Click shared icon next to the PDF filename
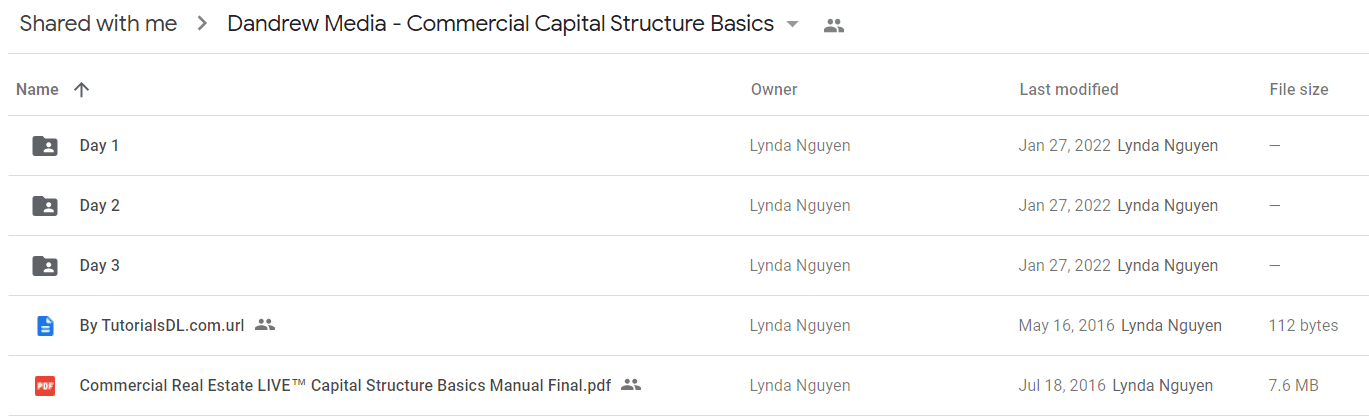Viewport: 1369px width, 419px height. (x=631, y=385)
